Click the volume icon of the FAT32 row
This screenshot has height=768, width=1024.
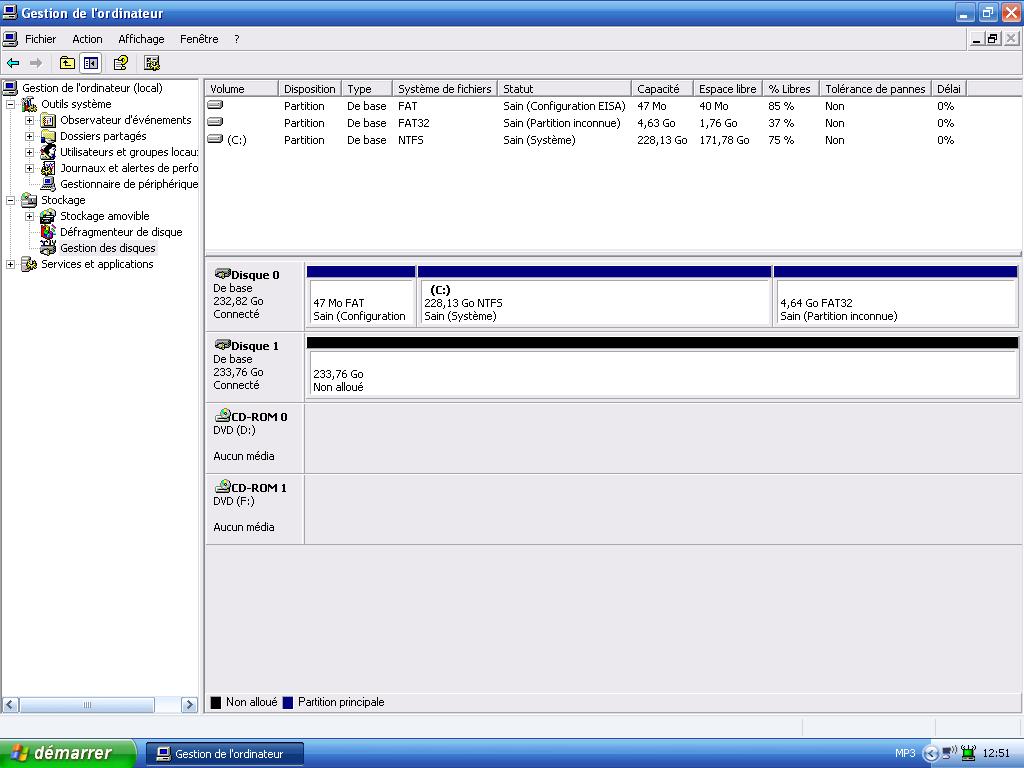pos(215,122)
